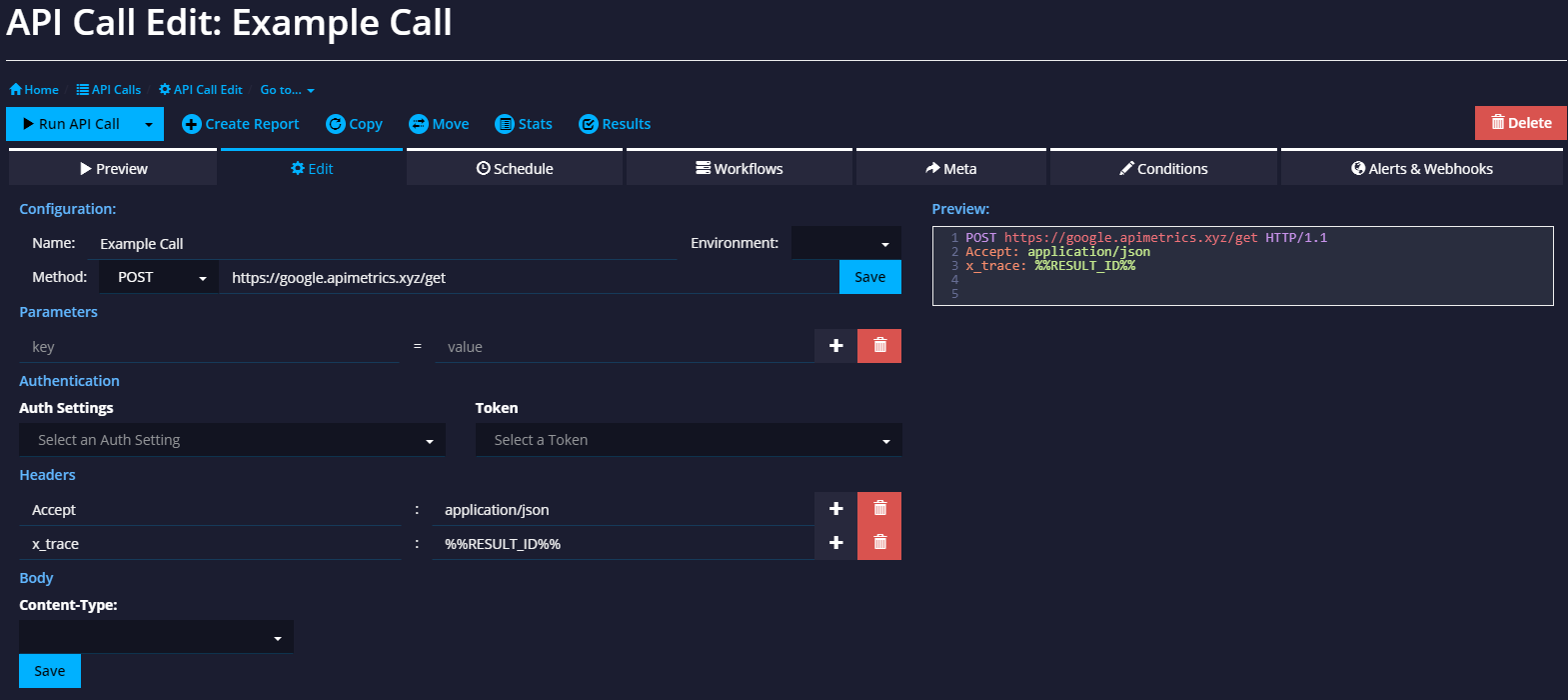Switch to the Edit tab

pos(312,168)
